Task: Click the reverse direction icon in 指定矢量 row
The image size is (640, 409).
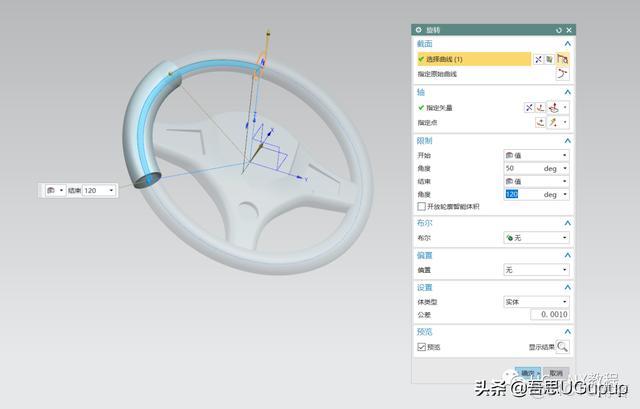Action: (x=529, y=108)
